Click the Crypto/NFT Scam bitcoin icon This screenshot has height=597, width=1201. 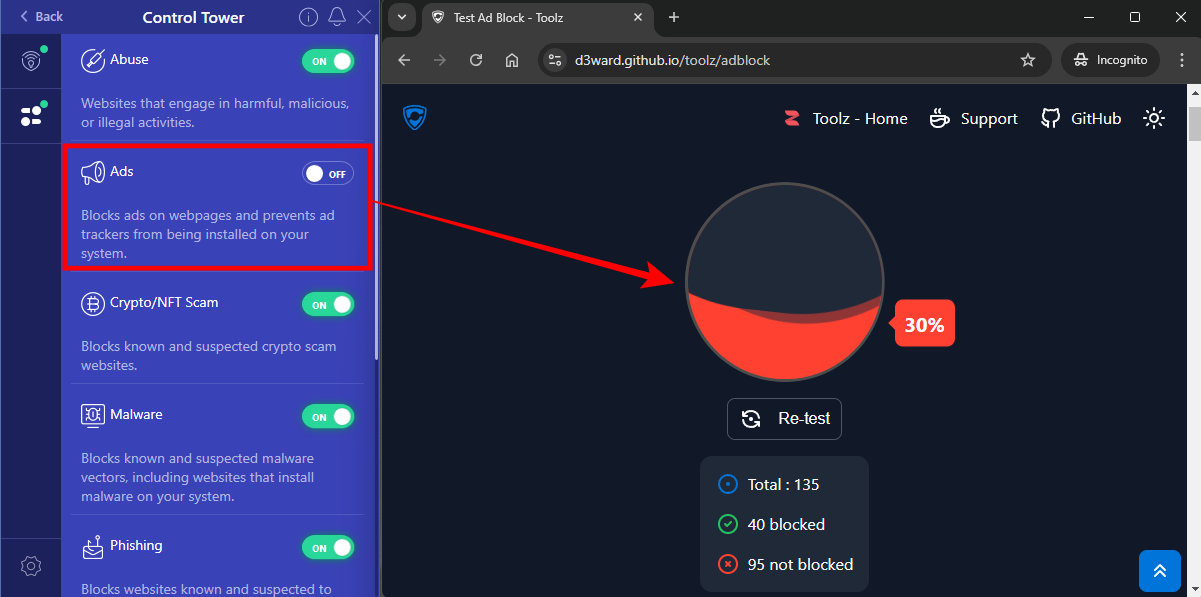[93, 303]
